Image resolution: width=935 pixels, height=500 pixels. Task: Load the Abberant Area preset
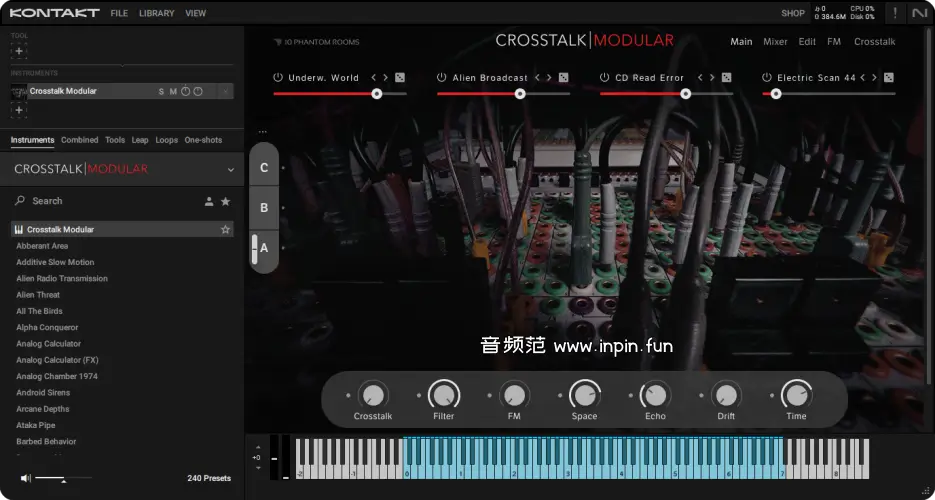pyautogui.click(x=42, y=246)
